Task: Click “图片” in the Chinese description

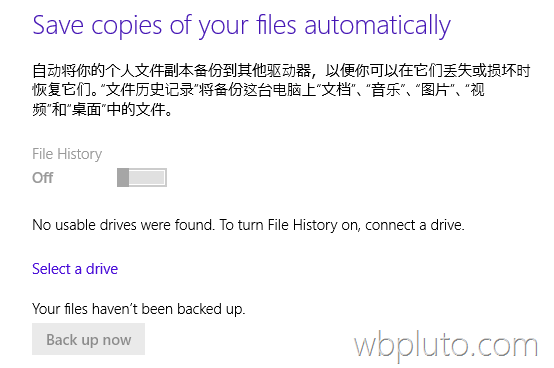Action: (435, 90)
